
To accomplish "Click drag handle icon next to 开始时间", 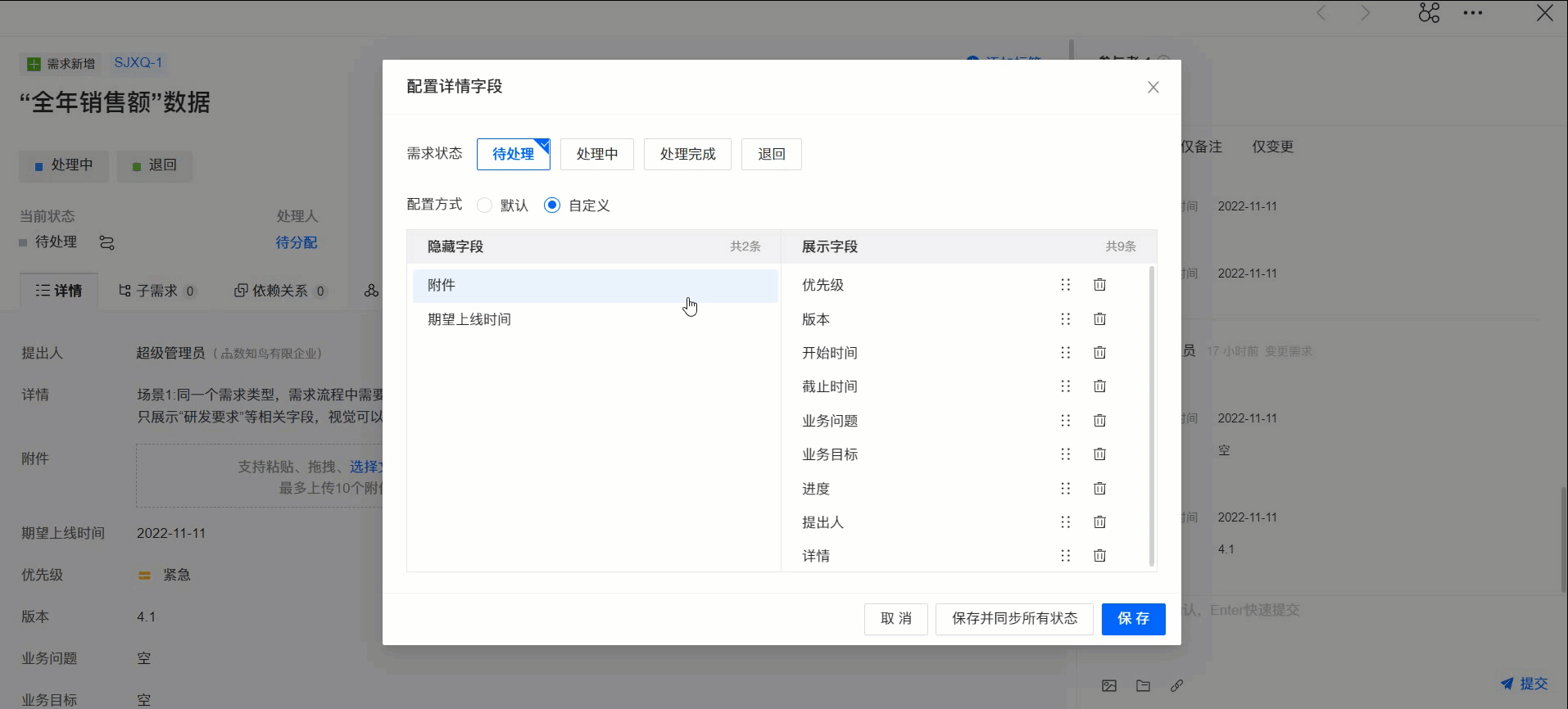I will tap(1065, 353).
